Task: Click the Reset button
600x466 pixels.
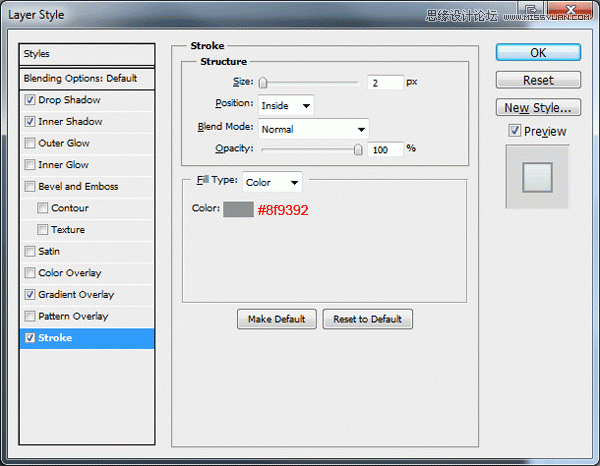Action: pyautogui.click(x=538, y=80)
